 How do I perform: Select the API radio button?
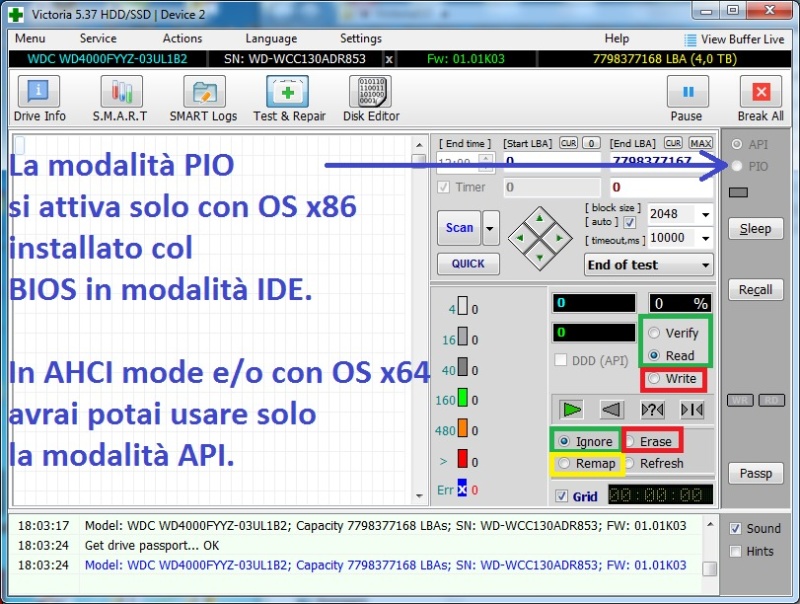(737, 144)
